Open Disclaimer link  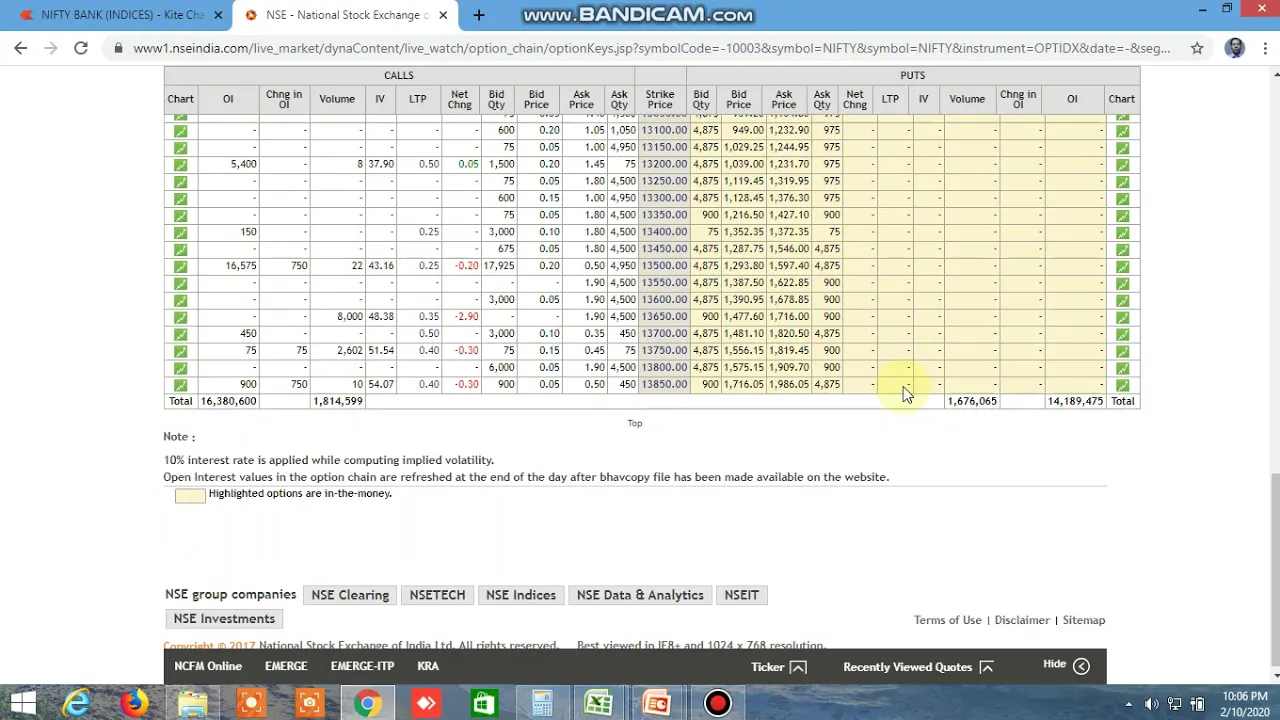tap(1022, 620)
